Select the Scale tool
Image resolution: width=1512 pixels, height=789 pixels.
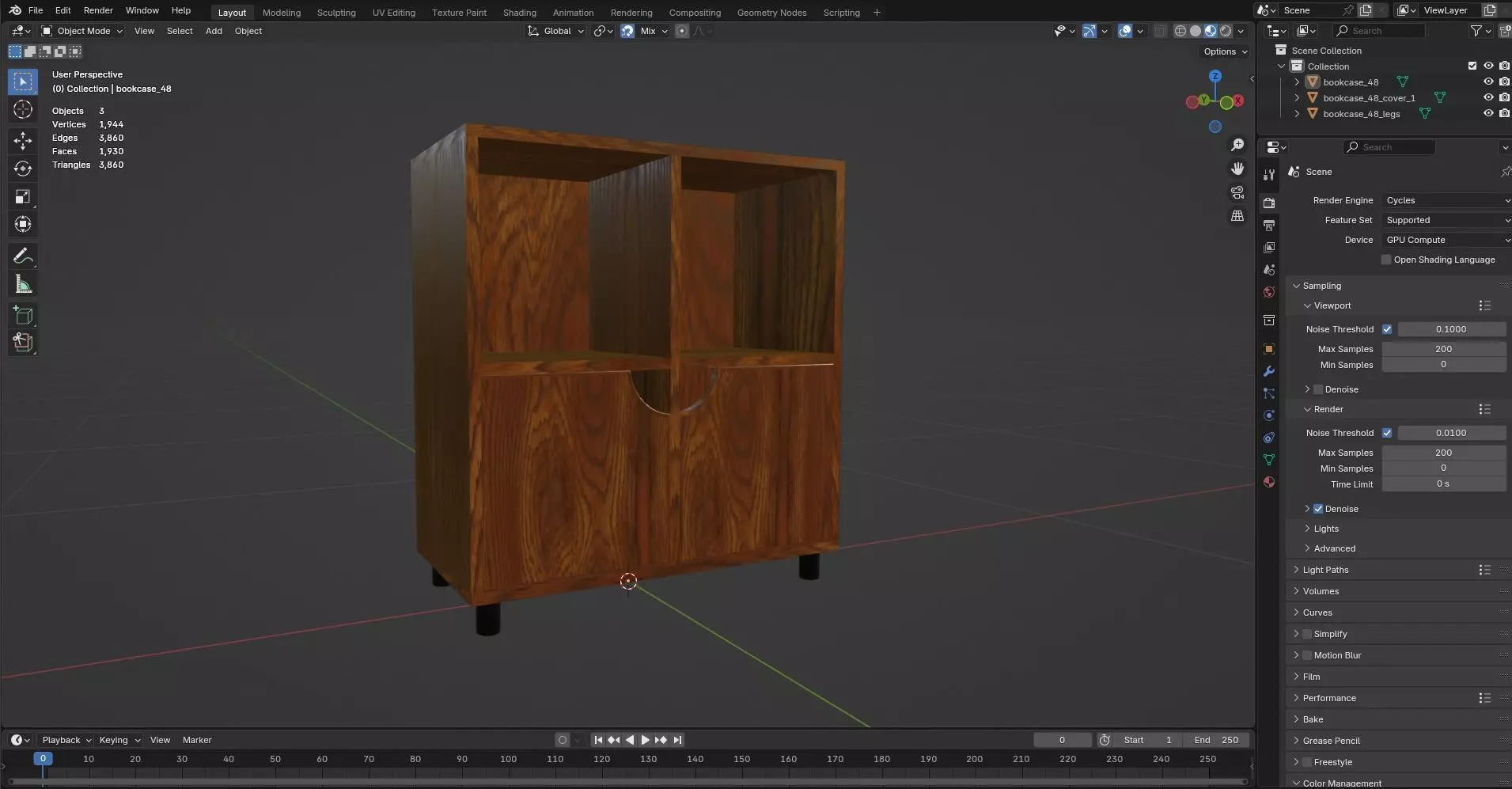coord(23,196)
